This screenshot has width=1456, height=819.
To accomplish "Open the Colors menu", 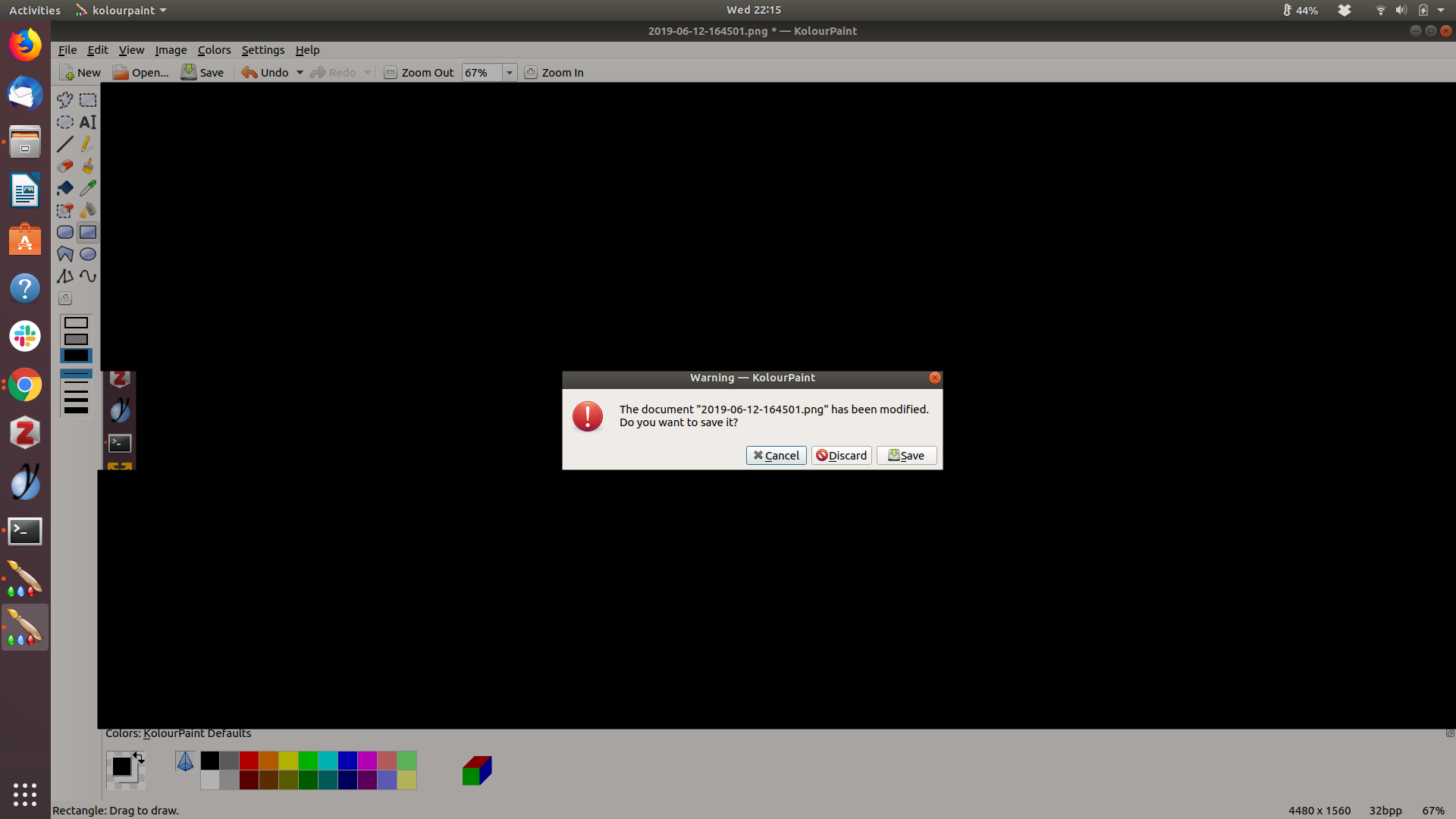I will [x=214, y=50].
